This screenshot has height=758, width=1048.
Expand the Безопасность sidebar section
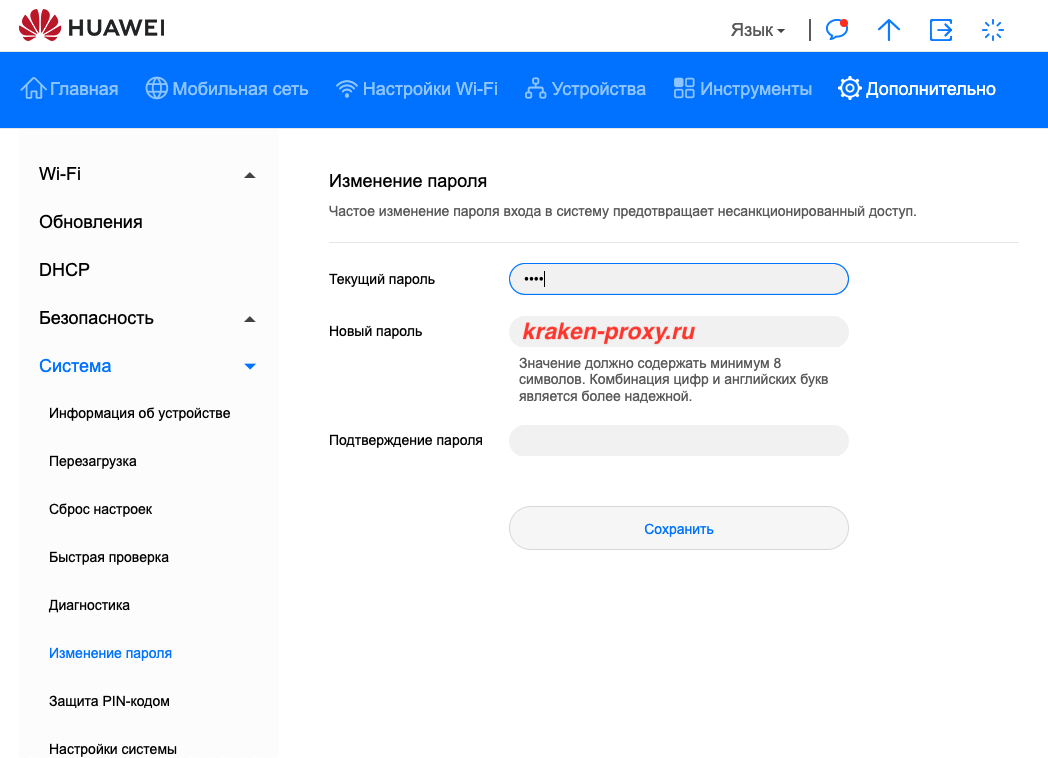coord(250,319)
